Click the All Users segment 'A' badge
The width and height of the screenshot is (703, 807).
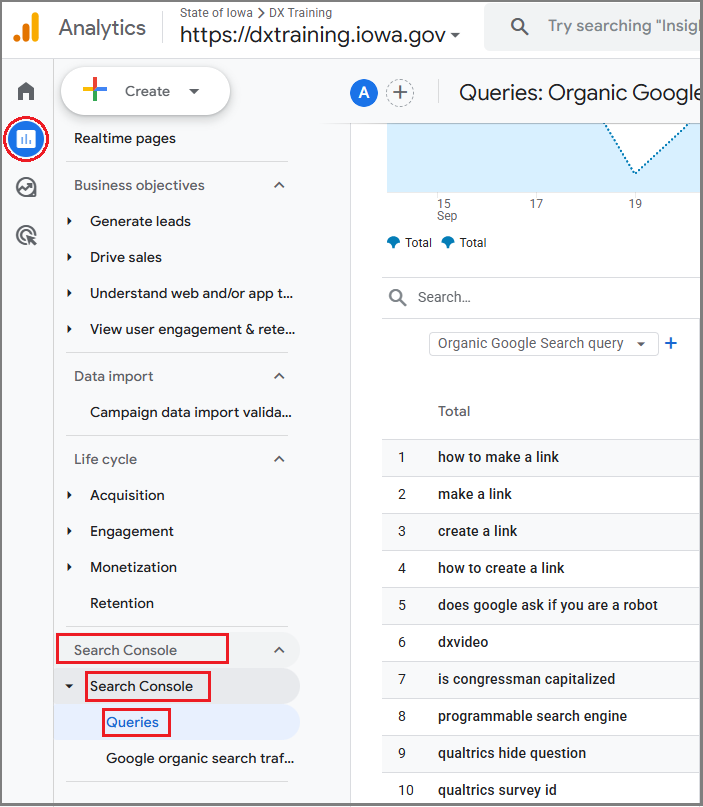tap(364, 93)
